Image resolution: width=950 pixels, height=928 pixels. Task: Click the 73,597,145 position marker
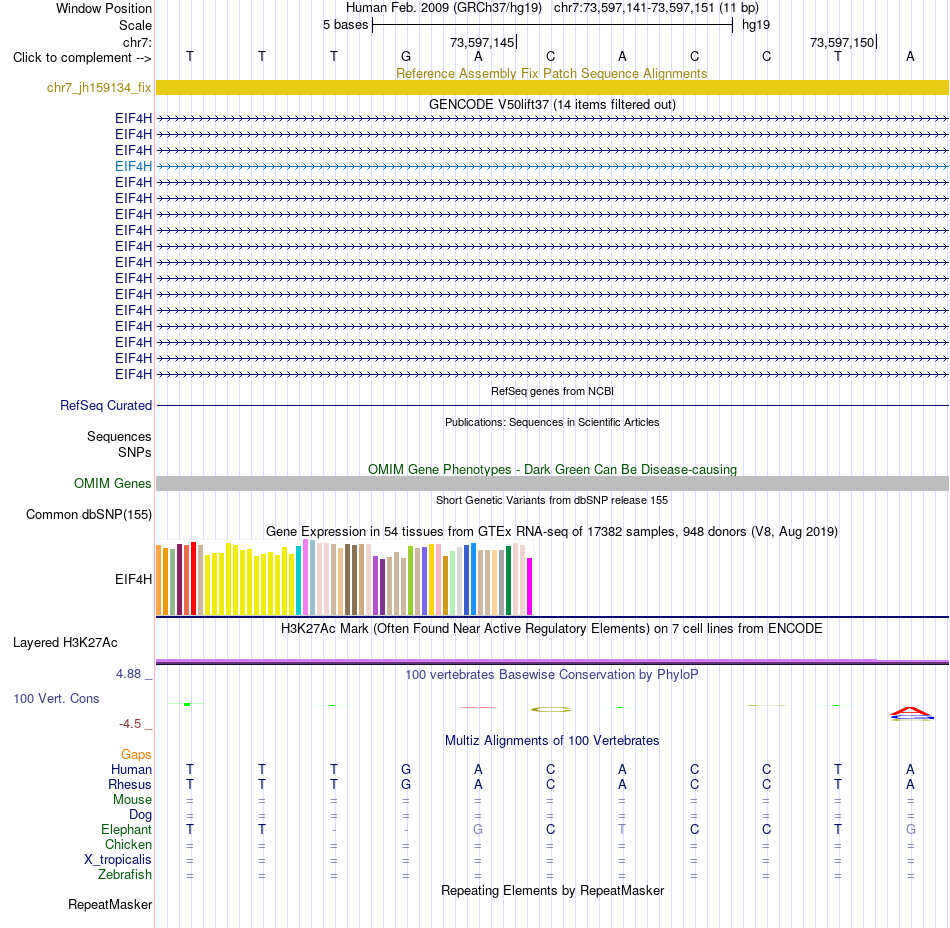[482, 42]
